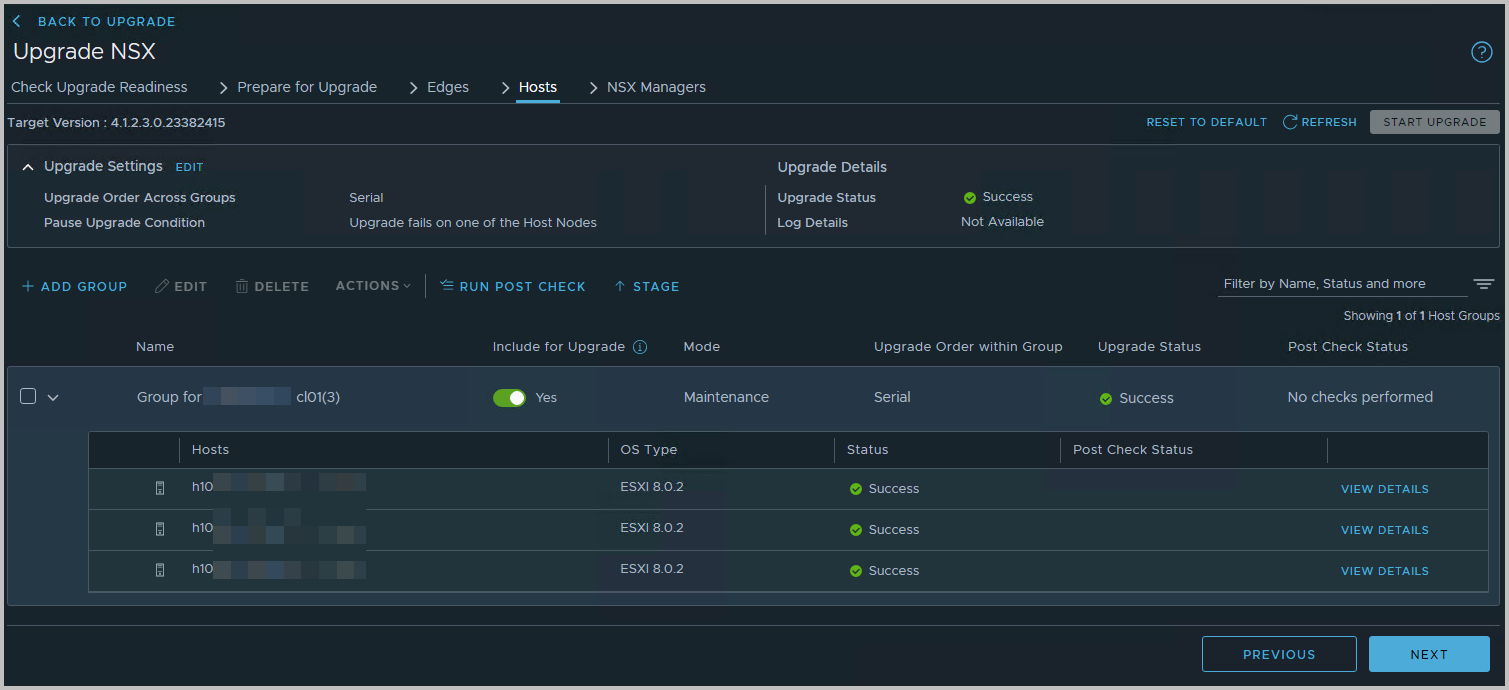Click the Refresh icon button
This screenshot has height=690, width=1509.
tap(1290, 122)
